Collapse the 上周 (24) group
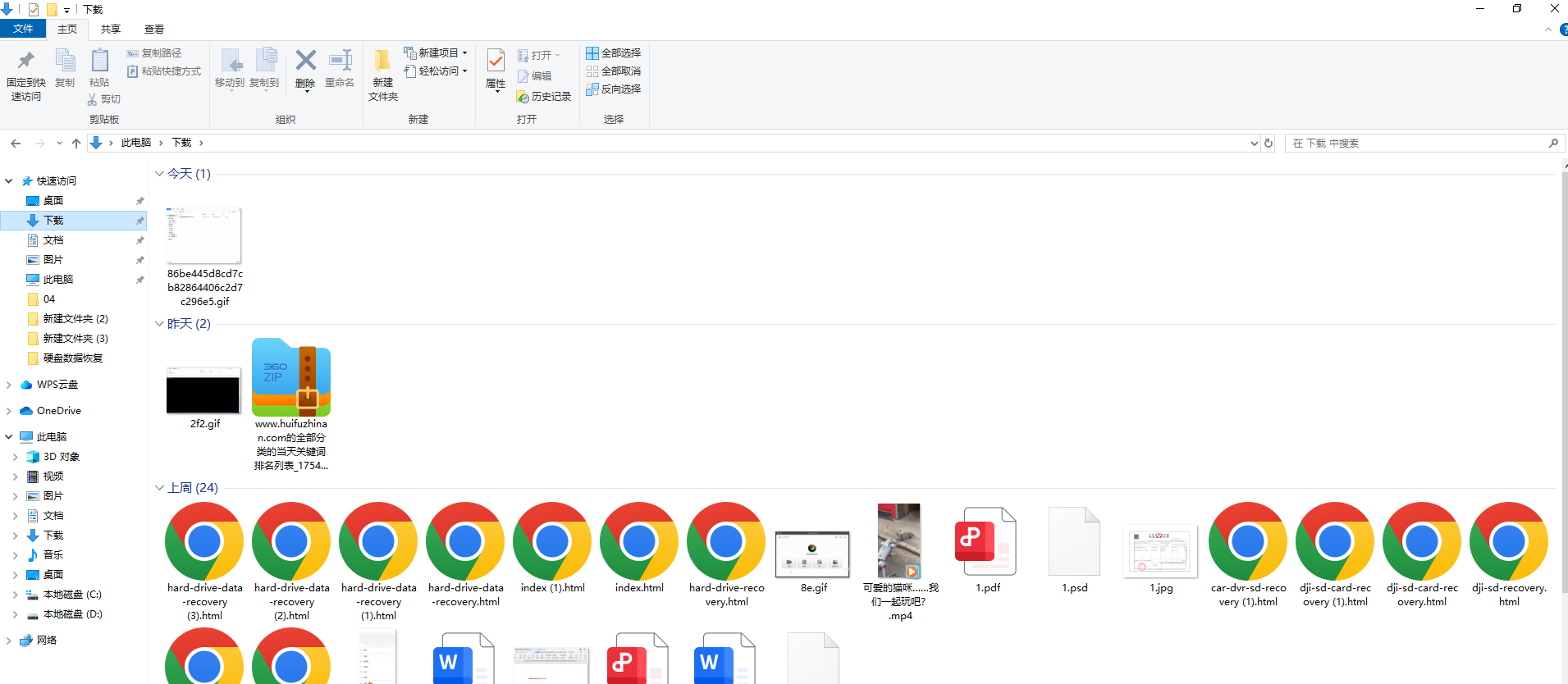The height and width of the screenshot is (684, 1568). coord(159,488)
